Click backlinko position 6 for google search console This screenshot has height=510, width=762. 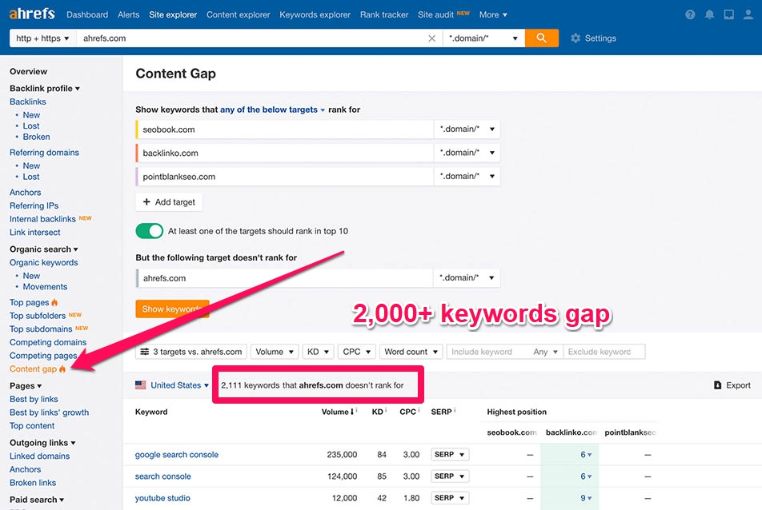click(586, 455)
